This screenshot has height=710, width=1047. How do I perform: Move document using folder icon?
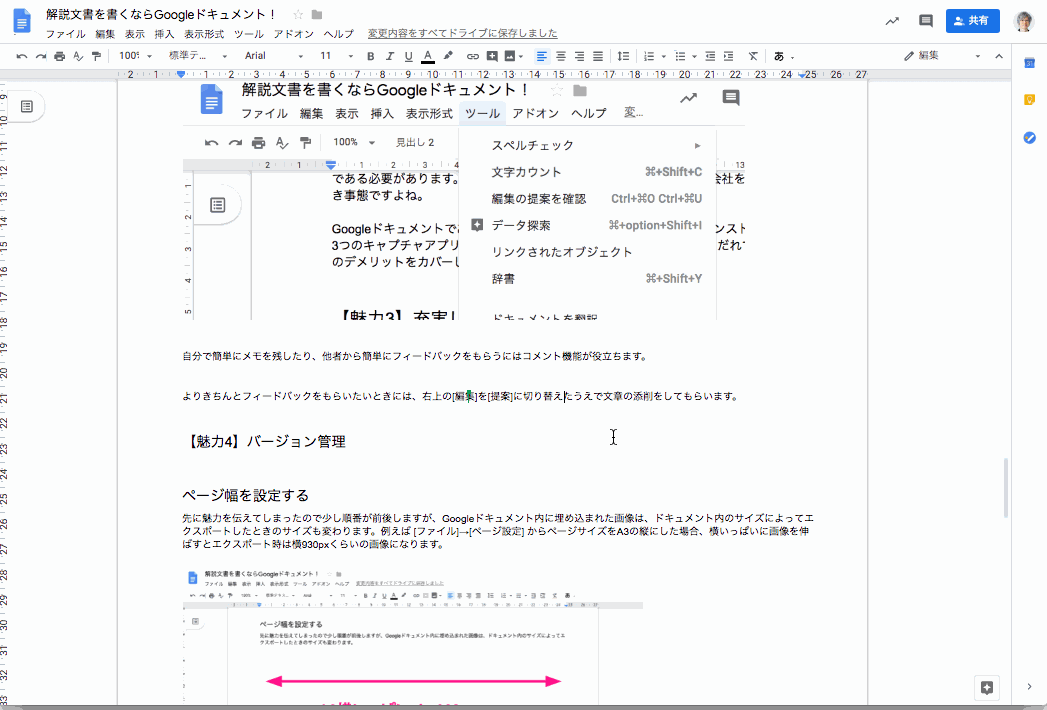point(317,15)
